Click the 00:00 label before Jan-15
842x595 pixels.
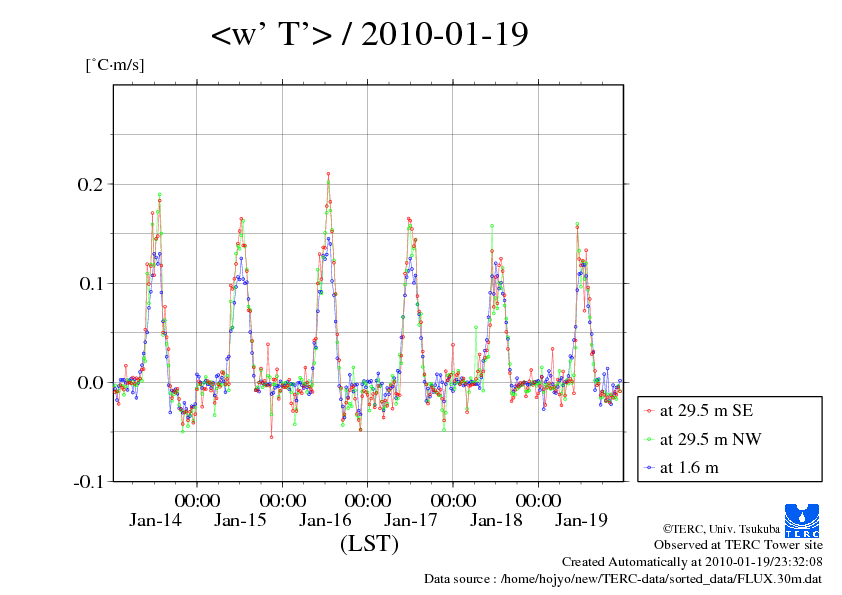point(197,500)
